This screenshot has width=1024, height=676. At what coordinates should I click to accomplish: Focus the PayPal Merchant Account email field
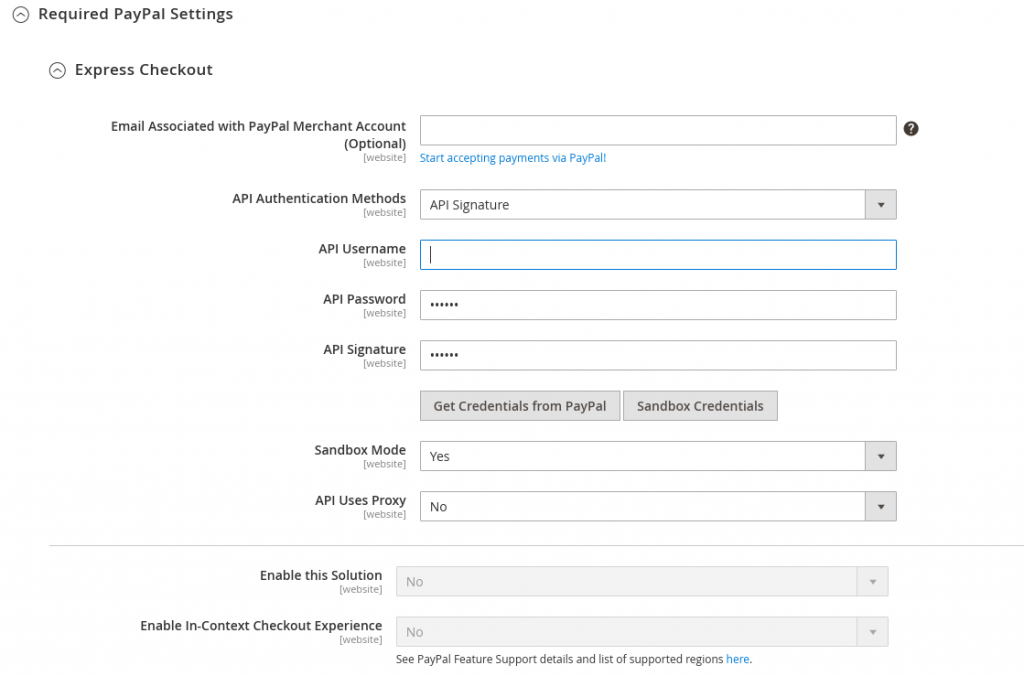point(658,130)
